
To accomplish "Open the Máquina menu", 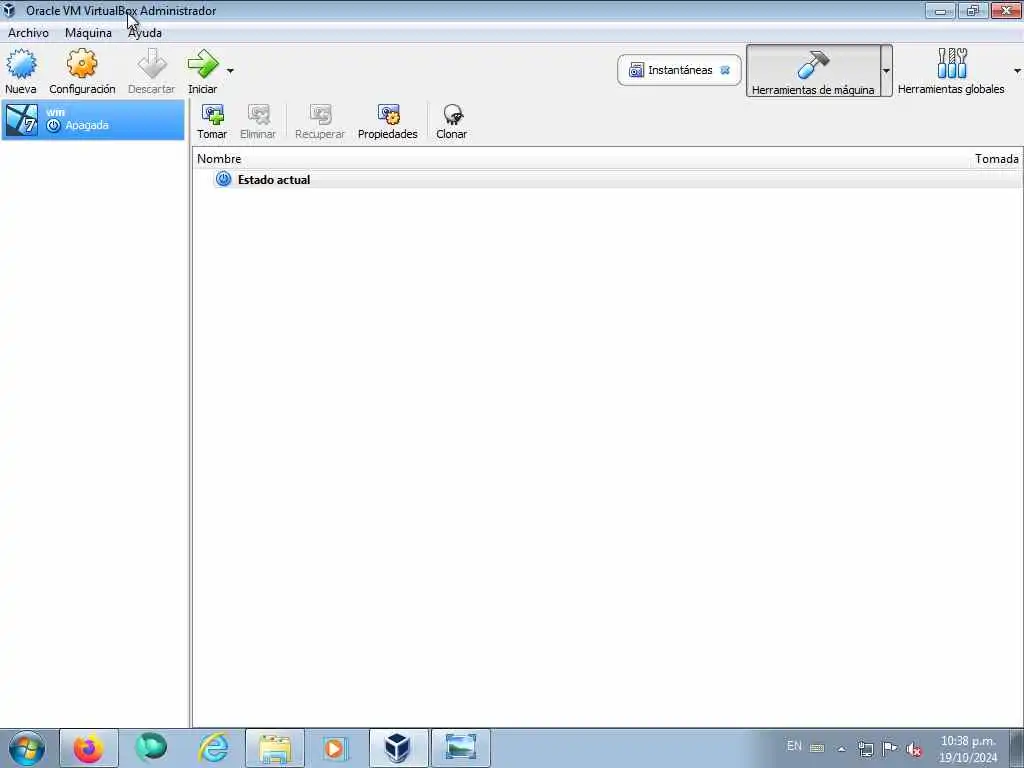I will (88, 33).
